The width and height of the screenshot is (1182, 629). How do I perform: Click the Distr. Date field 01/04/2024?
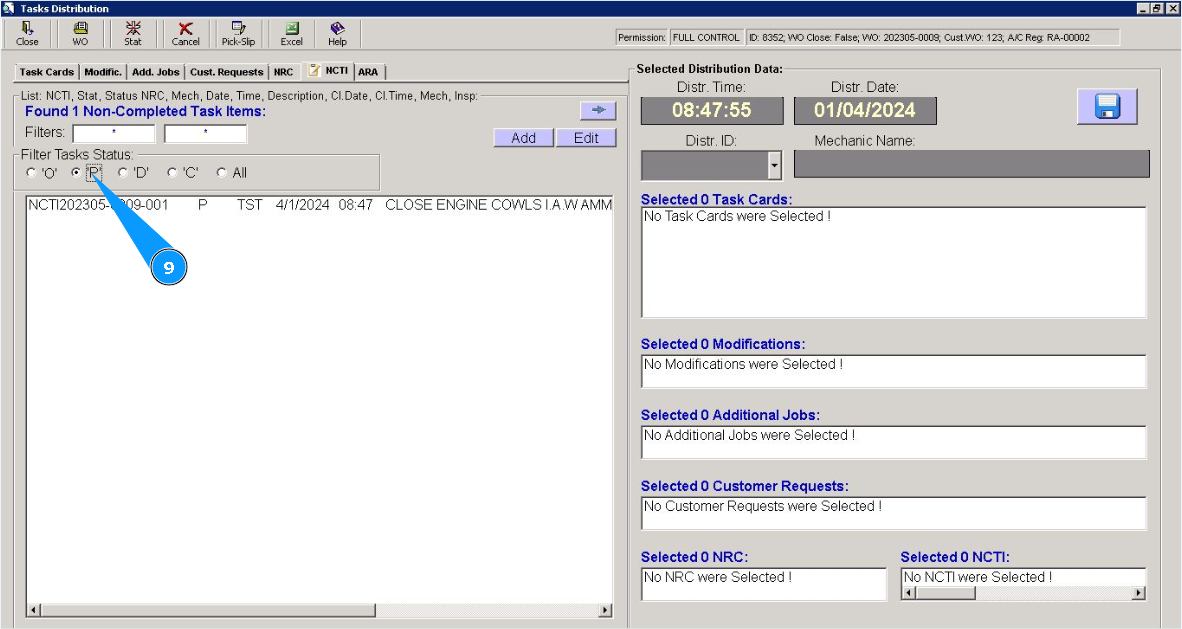tap(865, 110)
